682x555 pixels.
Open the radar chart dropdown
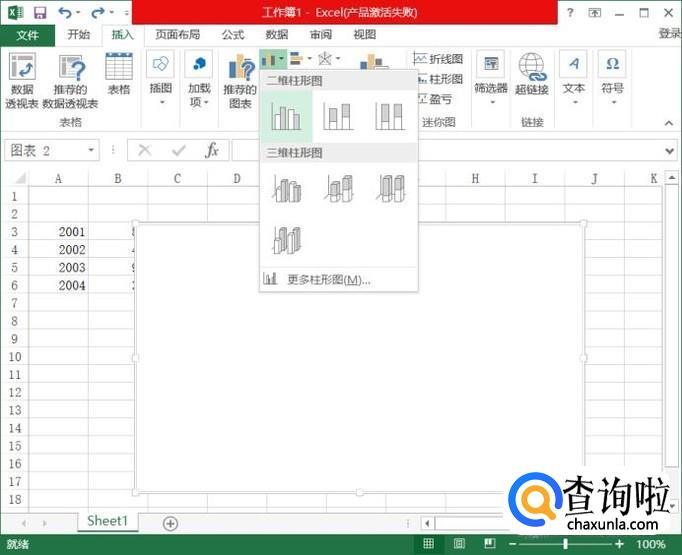(328, 58)
